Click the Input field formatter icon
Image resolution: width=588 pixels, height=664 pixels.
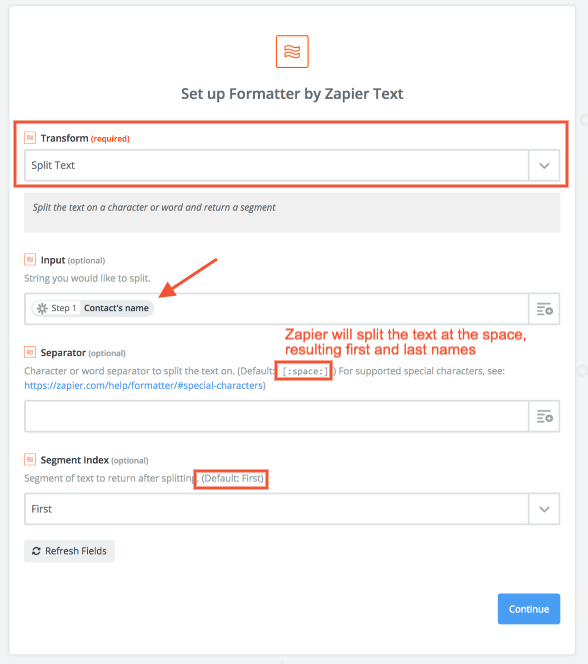tap(30, 259)
